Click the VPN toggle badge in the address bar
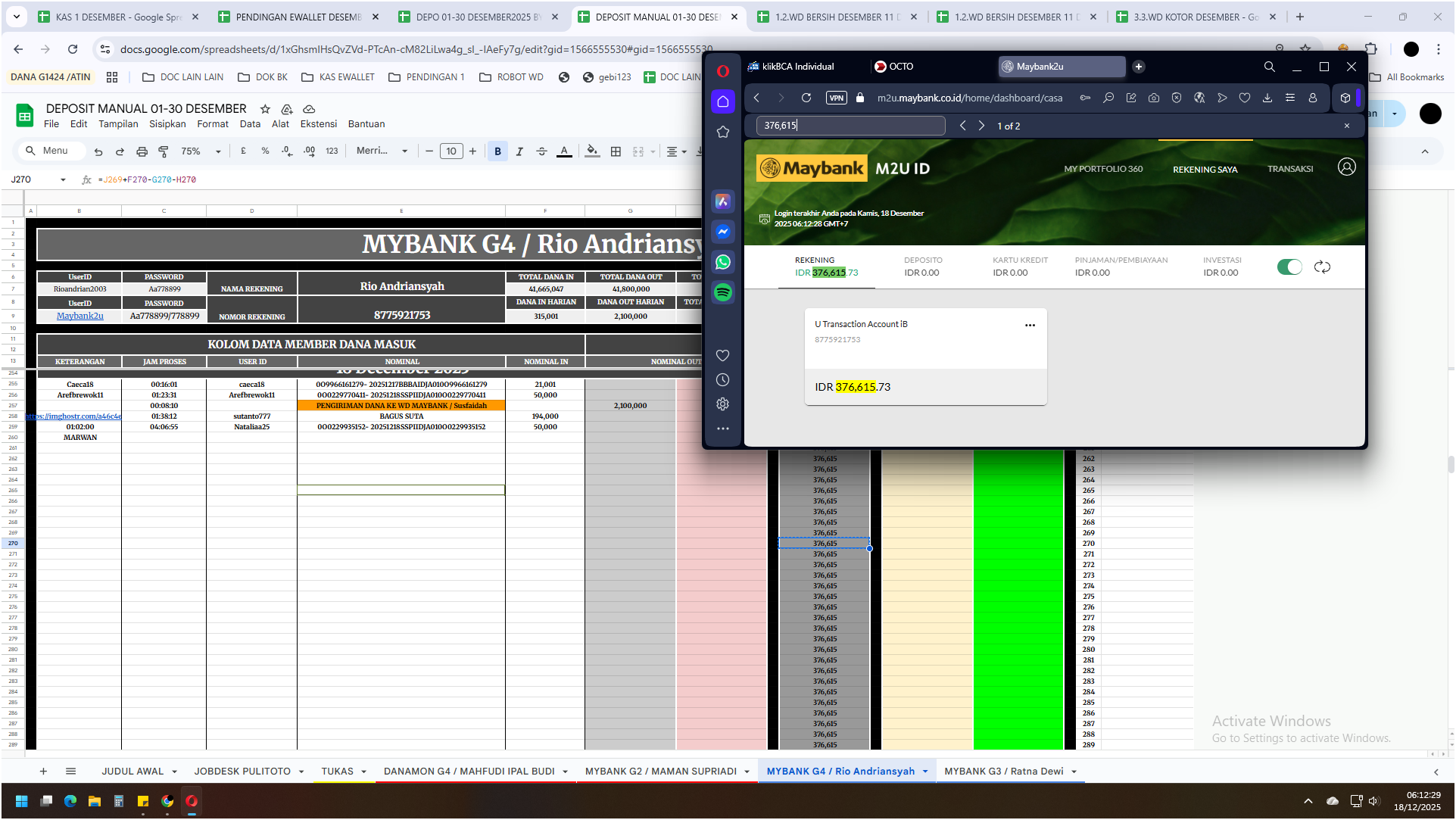This screenshot has width=1456, height=820. (x=836, y=98)
